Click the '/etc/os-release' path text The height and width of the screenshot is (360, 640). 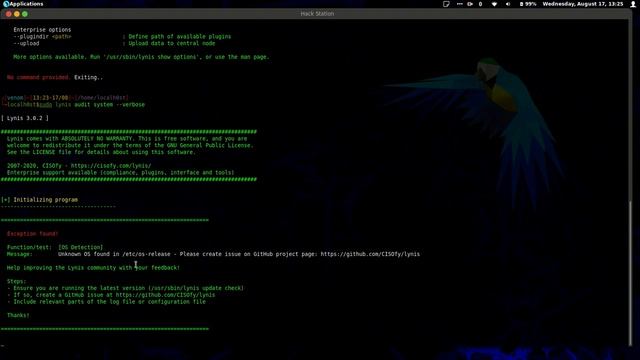click(x=146, y=254)
